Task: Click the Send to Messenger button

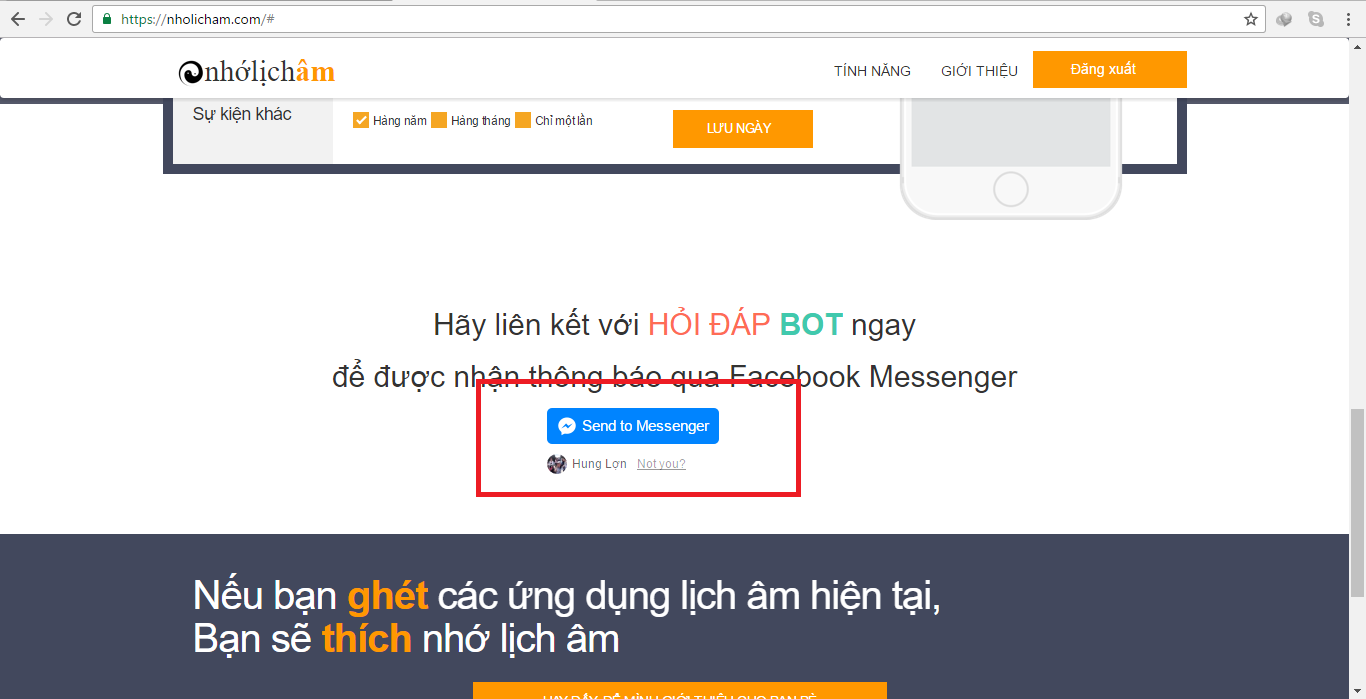Action: [633, 426]
